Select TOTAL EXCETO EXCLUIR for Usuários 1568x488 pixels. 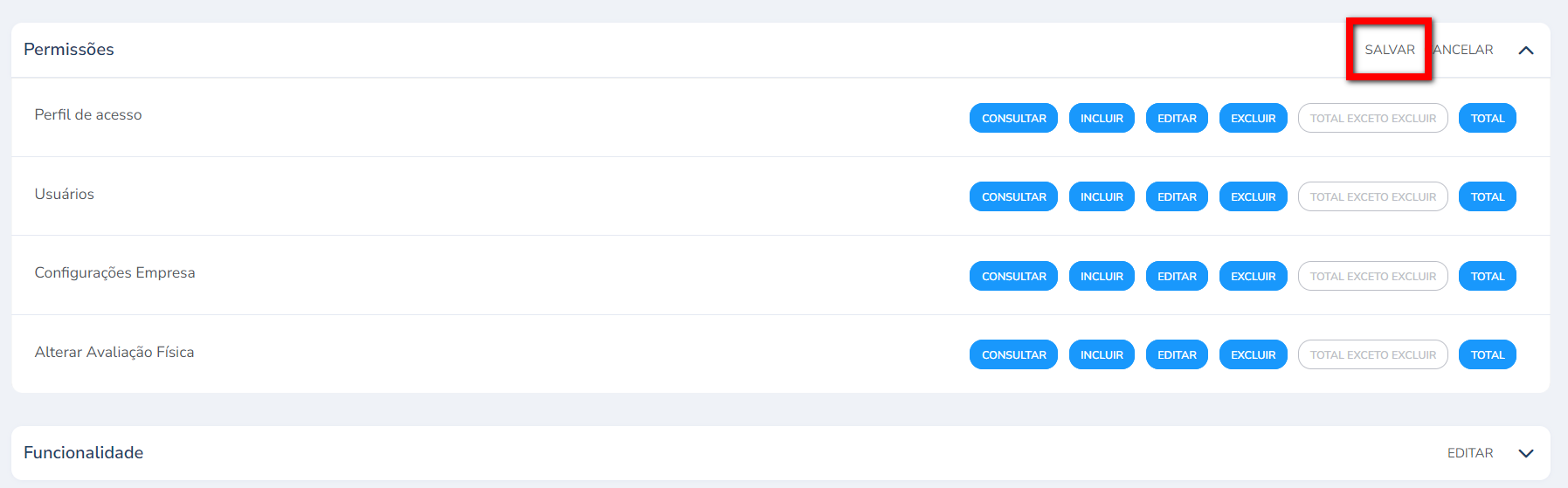[1372, 197]
